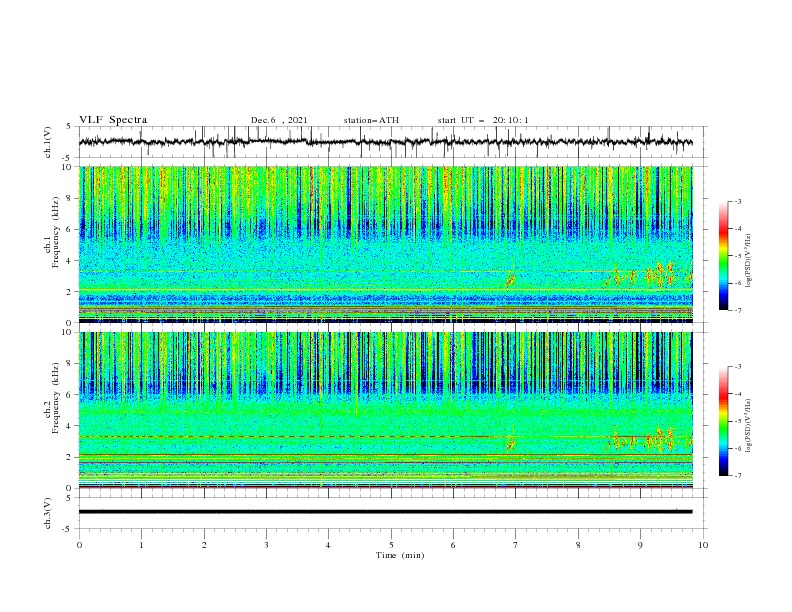The height and width of the screenshot is (612, 792).
Task: Click the "-7" tick on ch.1 color bar
Action: click(x=737, y=310)
